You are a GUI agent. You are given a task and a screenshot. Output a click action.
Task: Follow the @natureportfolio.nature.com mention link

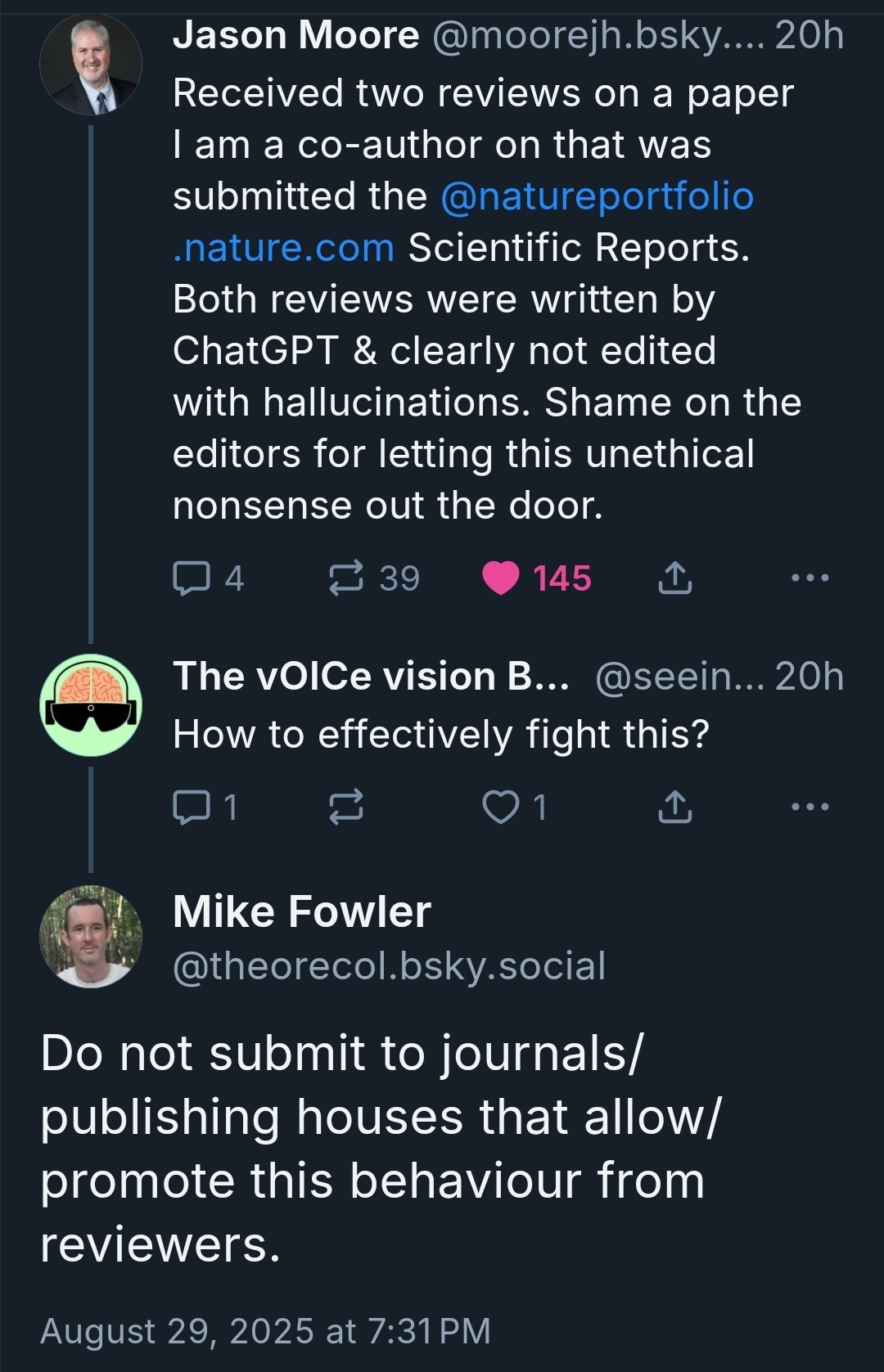[x=596, y=196]
